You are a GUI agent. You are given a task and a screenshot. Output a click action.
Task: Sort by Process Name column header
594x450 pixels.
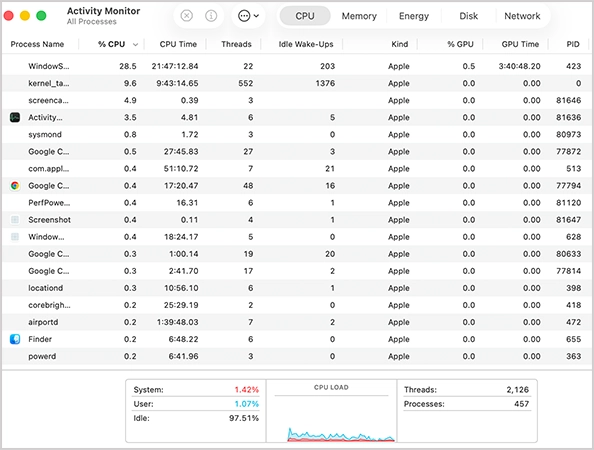point(37,44)
